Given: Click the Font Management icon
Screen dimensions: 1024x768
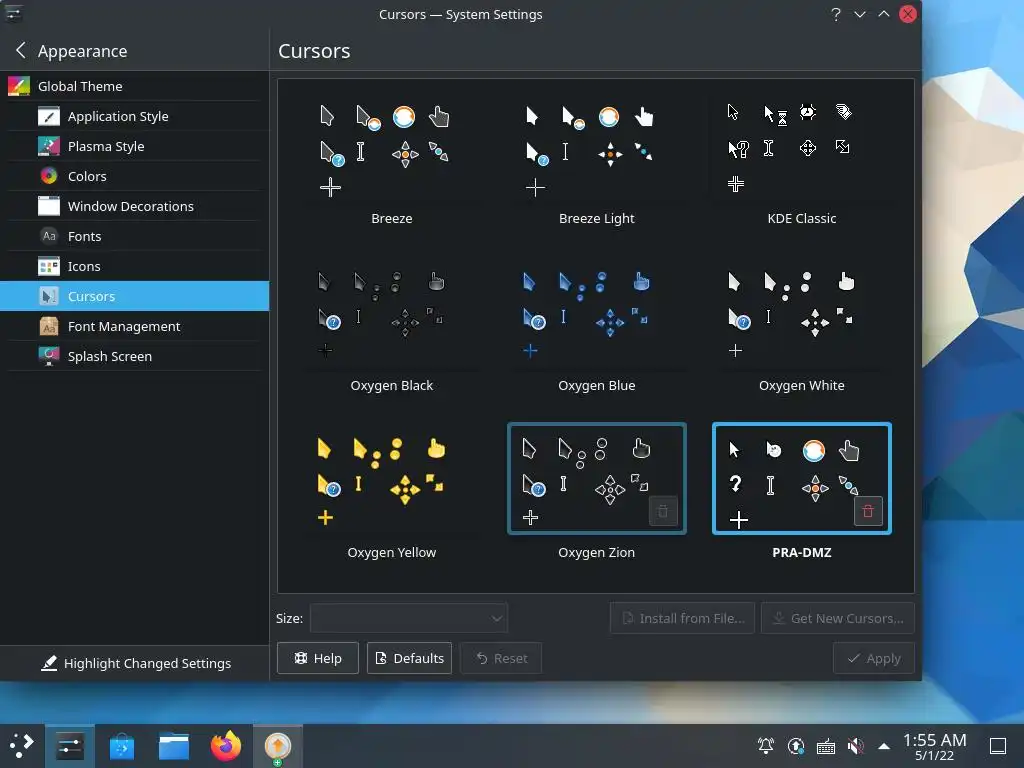Looking at the screenshot, I should (49, 327).
